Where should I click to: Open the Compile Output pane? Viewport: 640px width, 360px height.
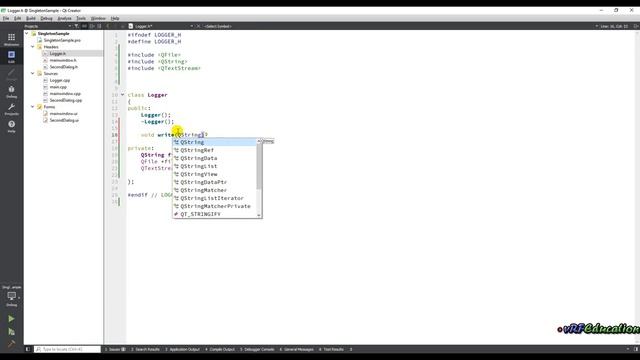point(220,349)
